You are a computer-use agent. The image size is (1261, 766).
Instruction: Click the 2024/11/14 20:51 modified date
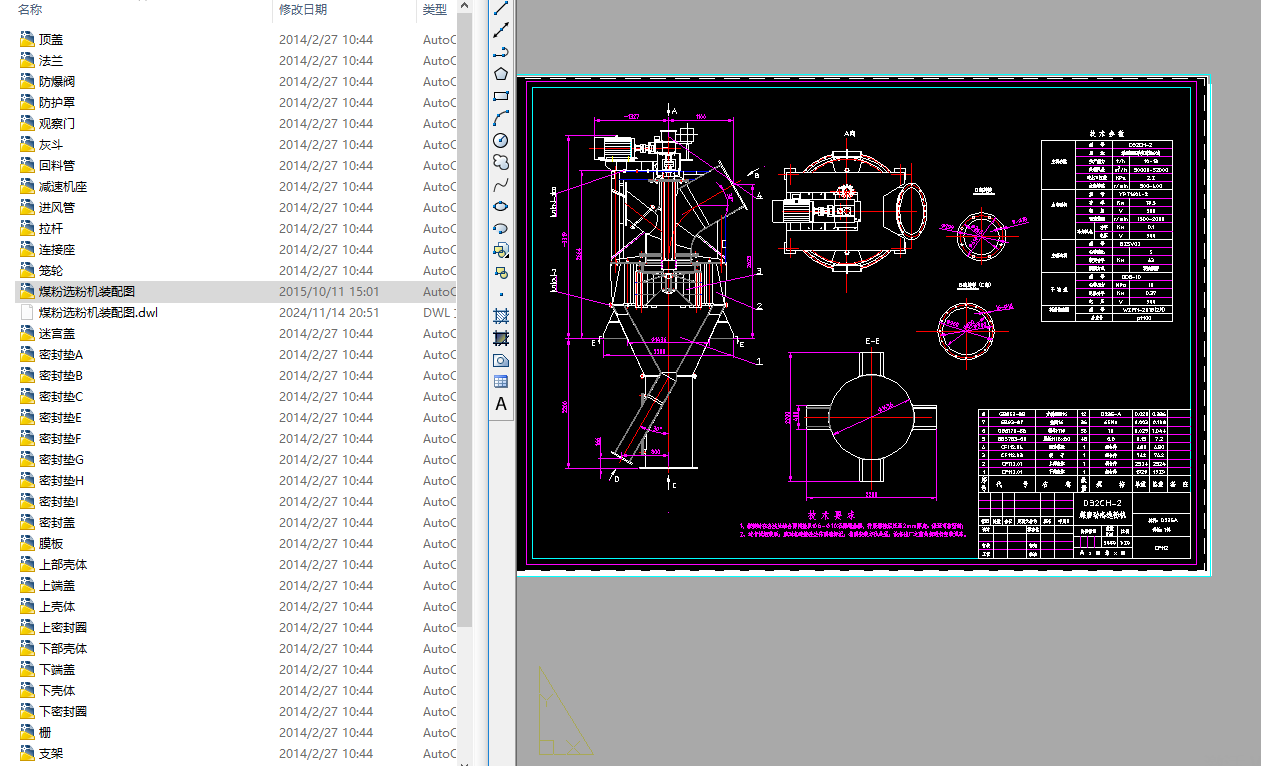click(329, 313)
